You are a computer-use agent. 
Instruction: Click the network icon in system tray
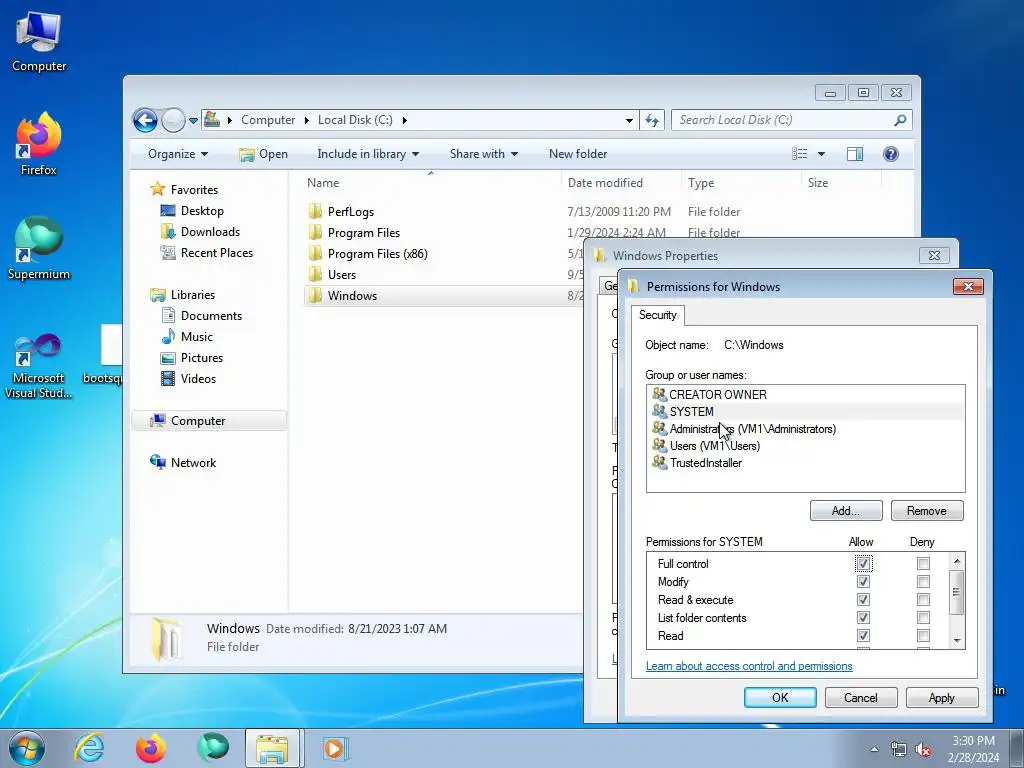[899, 750]
